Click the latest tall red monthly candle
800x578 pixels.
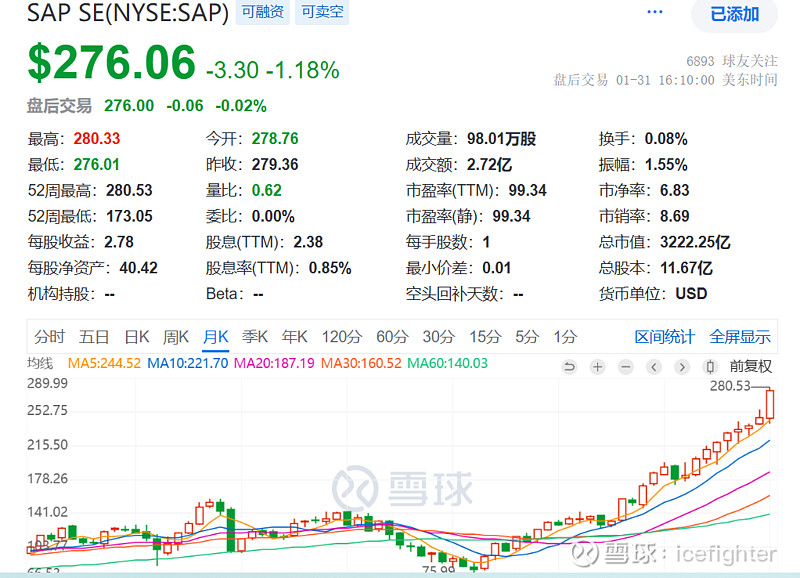coord(769,405)
